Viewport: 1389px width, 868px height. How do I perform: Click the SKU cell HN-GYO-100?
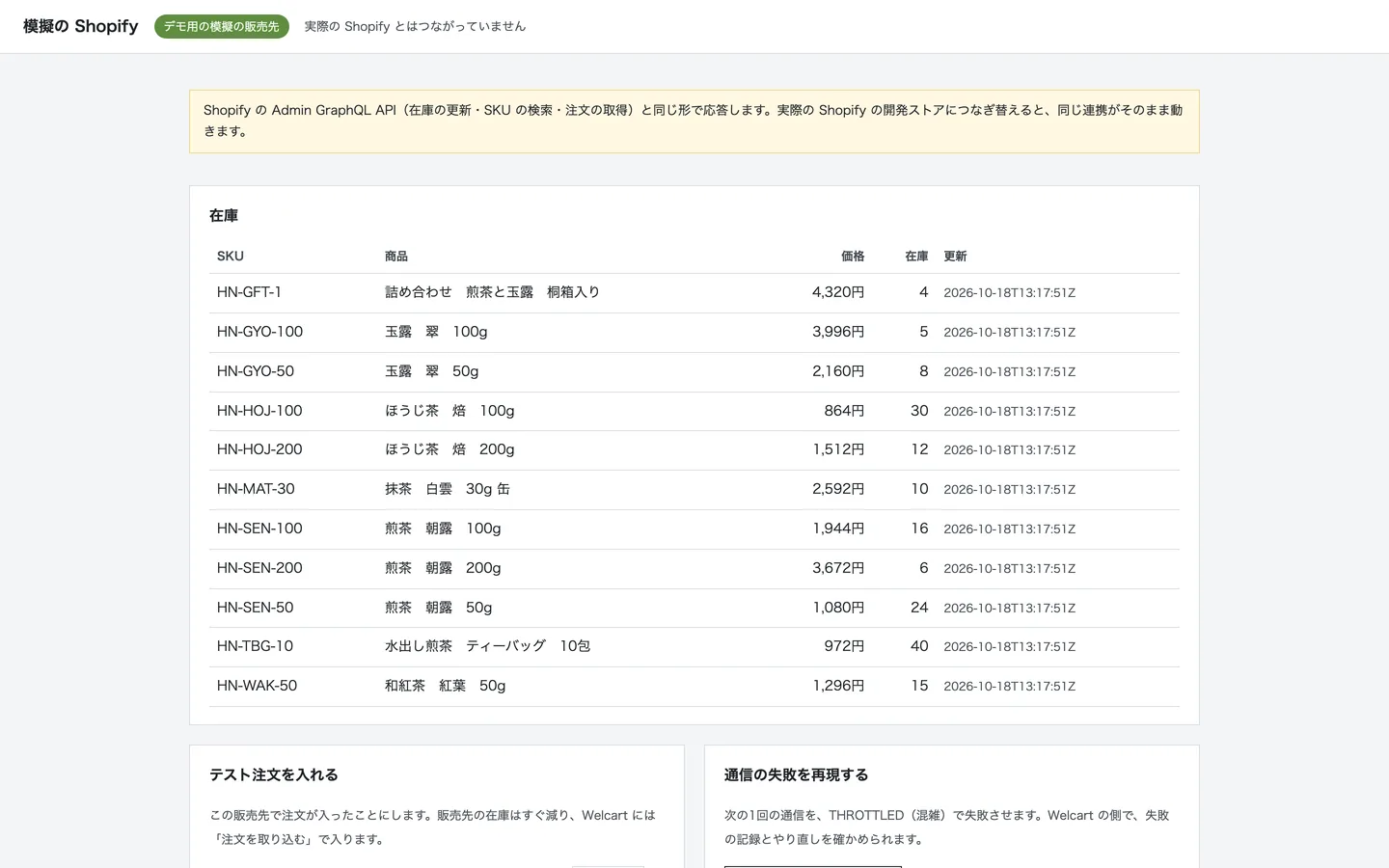pos(259,332)
